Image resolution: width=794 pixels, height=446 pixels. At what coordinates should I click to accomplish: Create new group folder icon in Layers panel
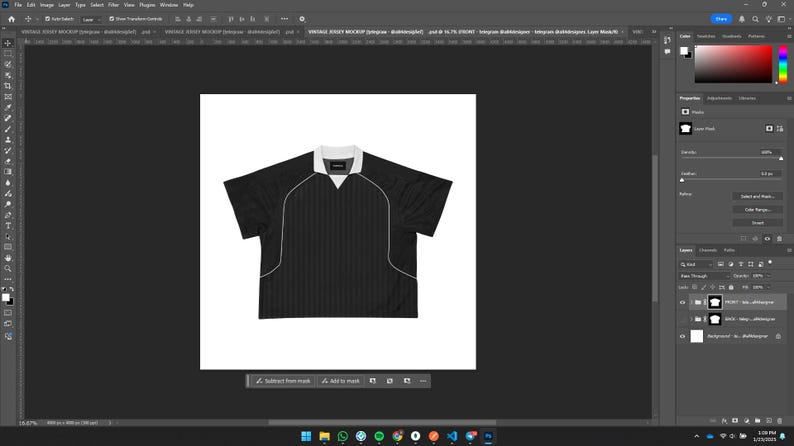758,421
